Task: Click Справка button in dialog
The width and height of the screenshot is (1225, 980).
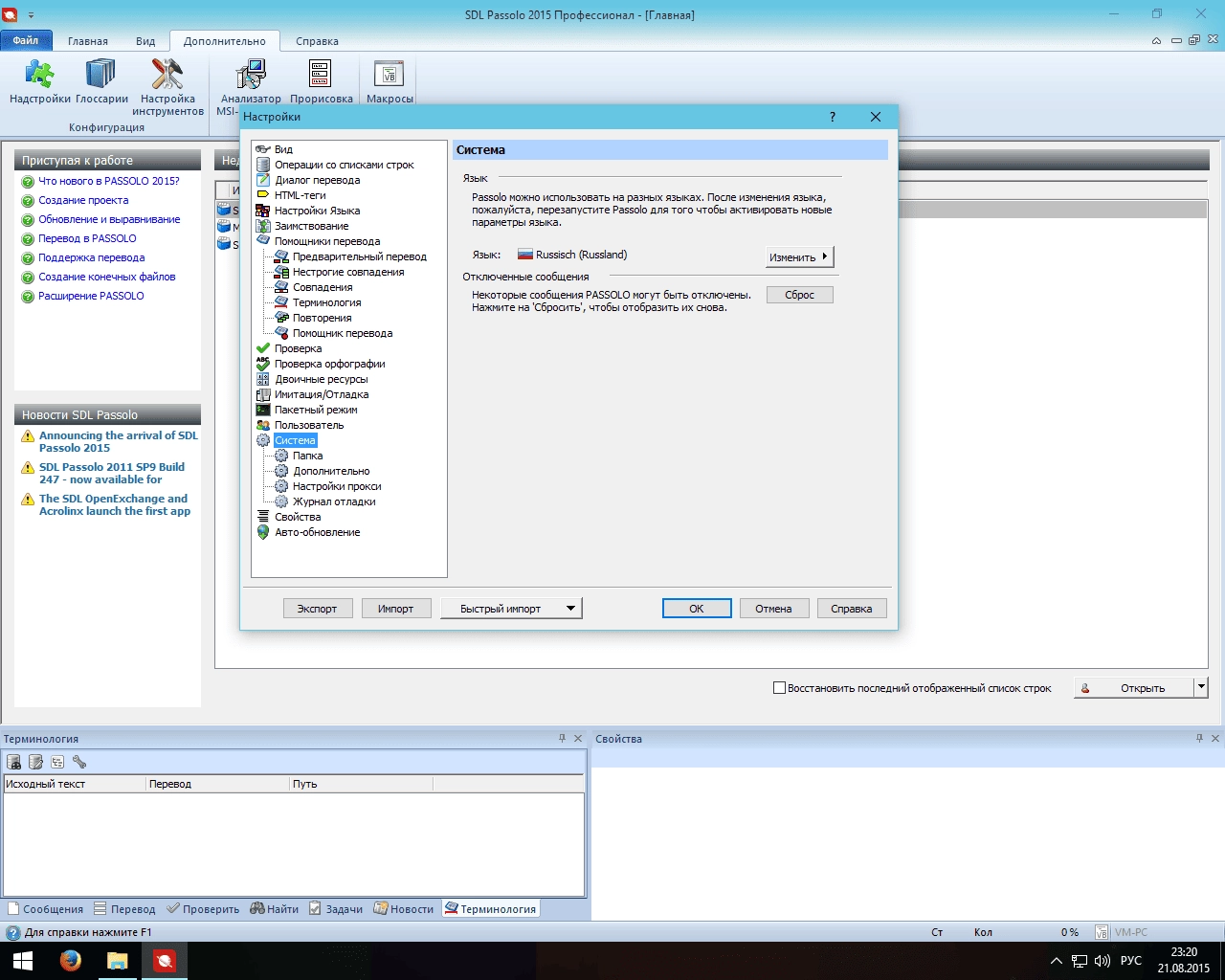Action: (x=852, y=609)
